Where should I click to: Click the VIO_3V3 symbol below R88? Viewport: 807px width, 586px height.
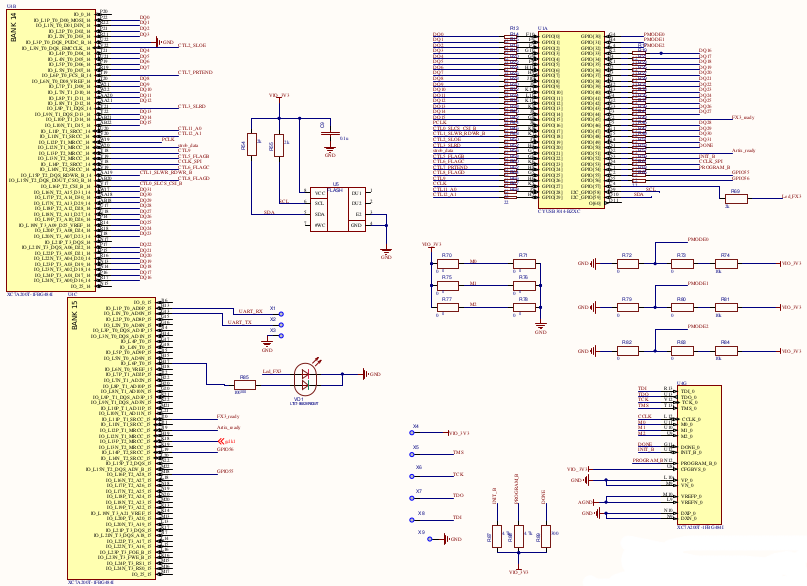point(519,570)
